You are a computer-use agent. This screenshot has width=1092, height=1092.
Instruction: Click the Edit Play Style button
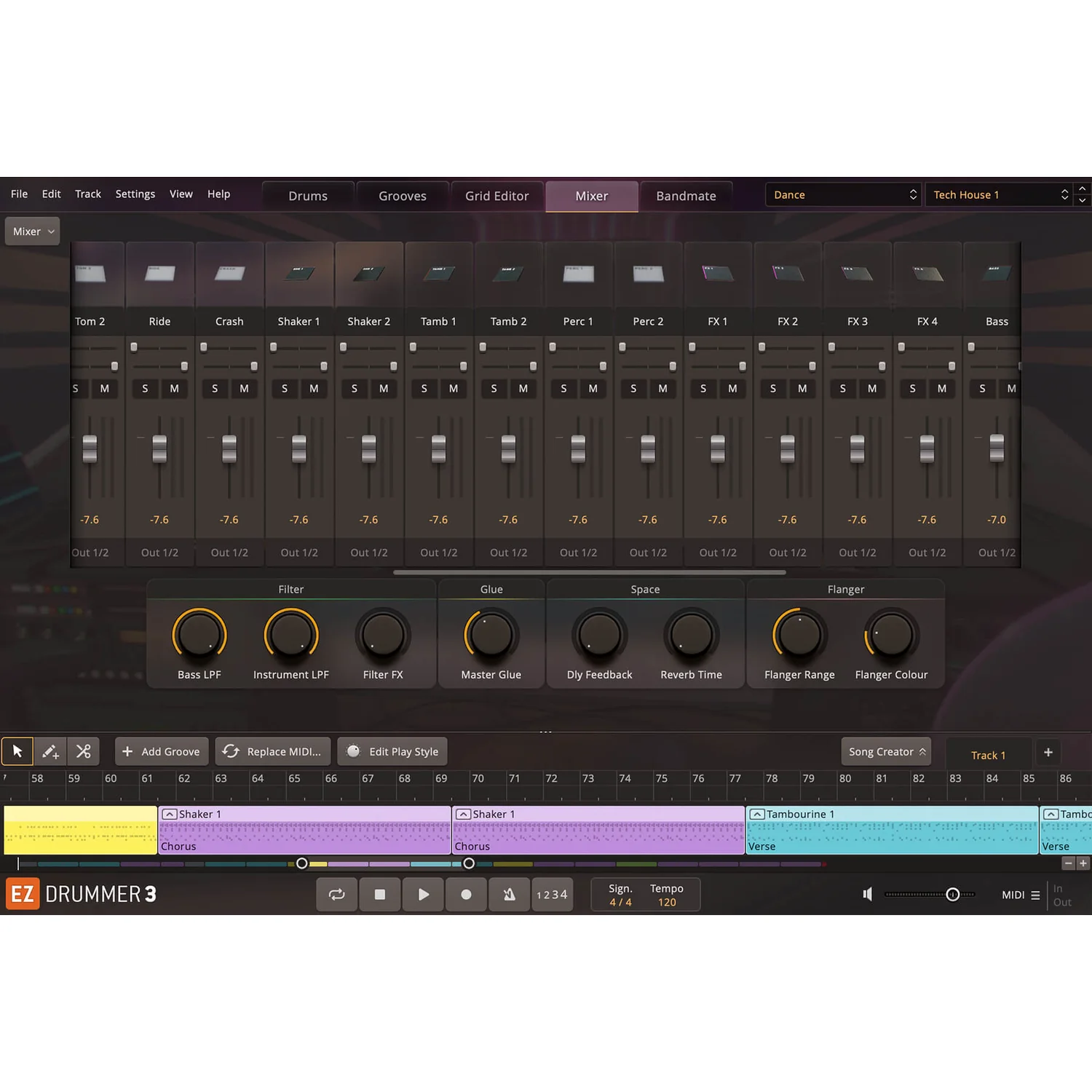392,751
